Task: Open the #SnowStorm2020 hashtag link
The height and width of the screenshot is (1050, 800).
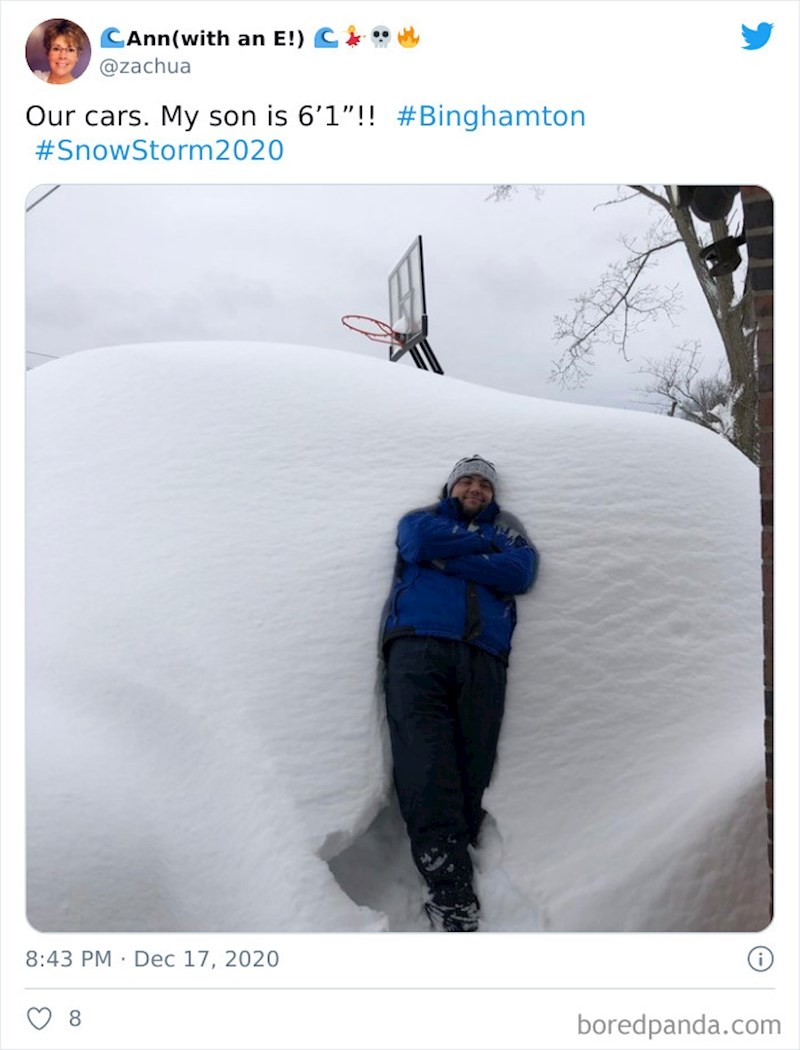Action: click(x=159, y=150)
